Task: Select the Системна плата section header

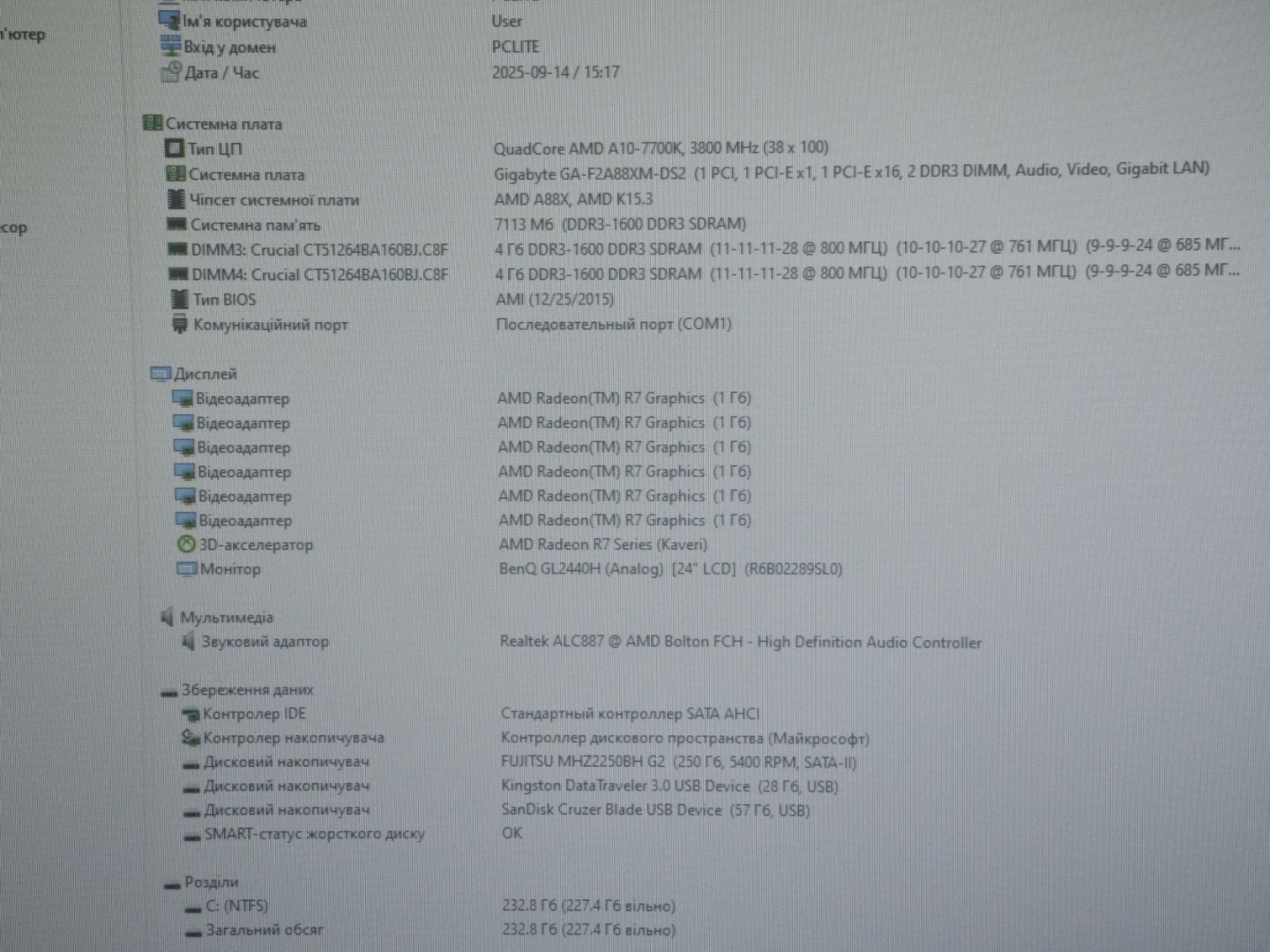Action: [x=224, y=124]
